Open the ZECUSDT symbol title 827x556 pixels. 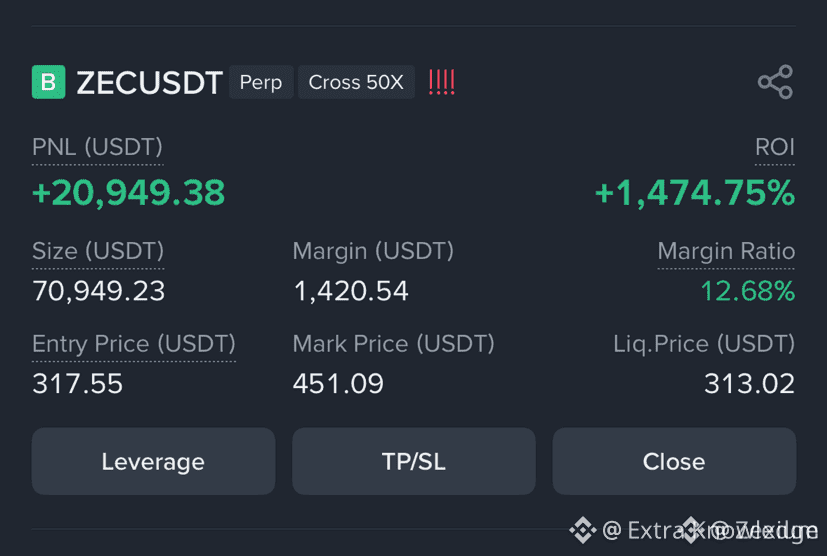point(149,83)
